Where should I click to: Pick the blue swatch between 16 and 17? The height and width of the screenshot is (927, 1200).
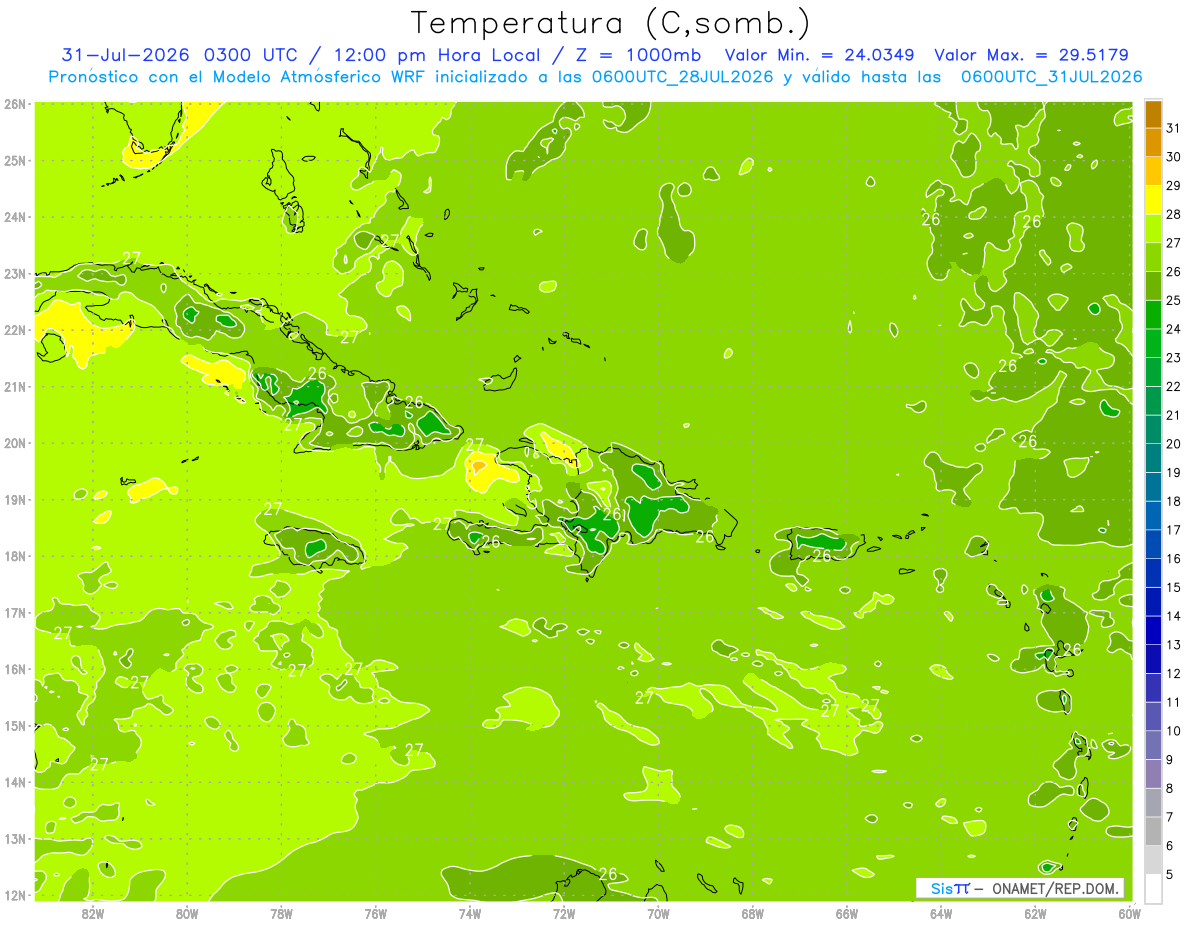pyautogui.click(x=1153, y=544)
